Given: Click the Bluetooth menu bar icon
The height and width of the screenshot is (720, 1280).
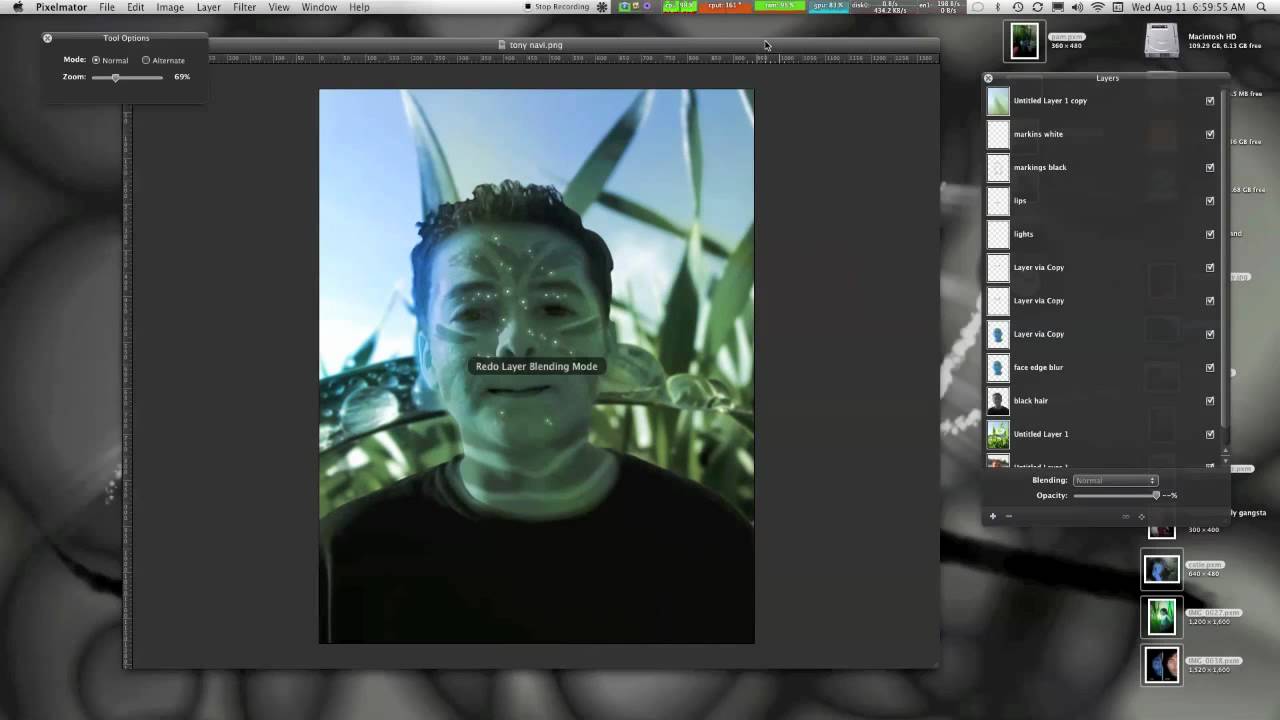Looking at the screenshot, I should click(997, 7).
